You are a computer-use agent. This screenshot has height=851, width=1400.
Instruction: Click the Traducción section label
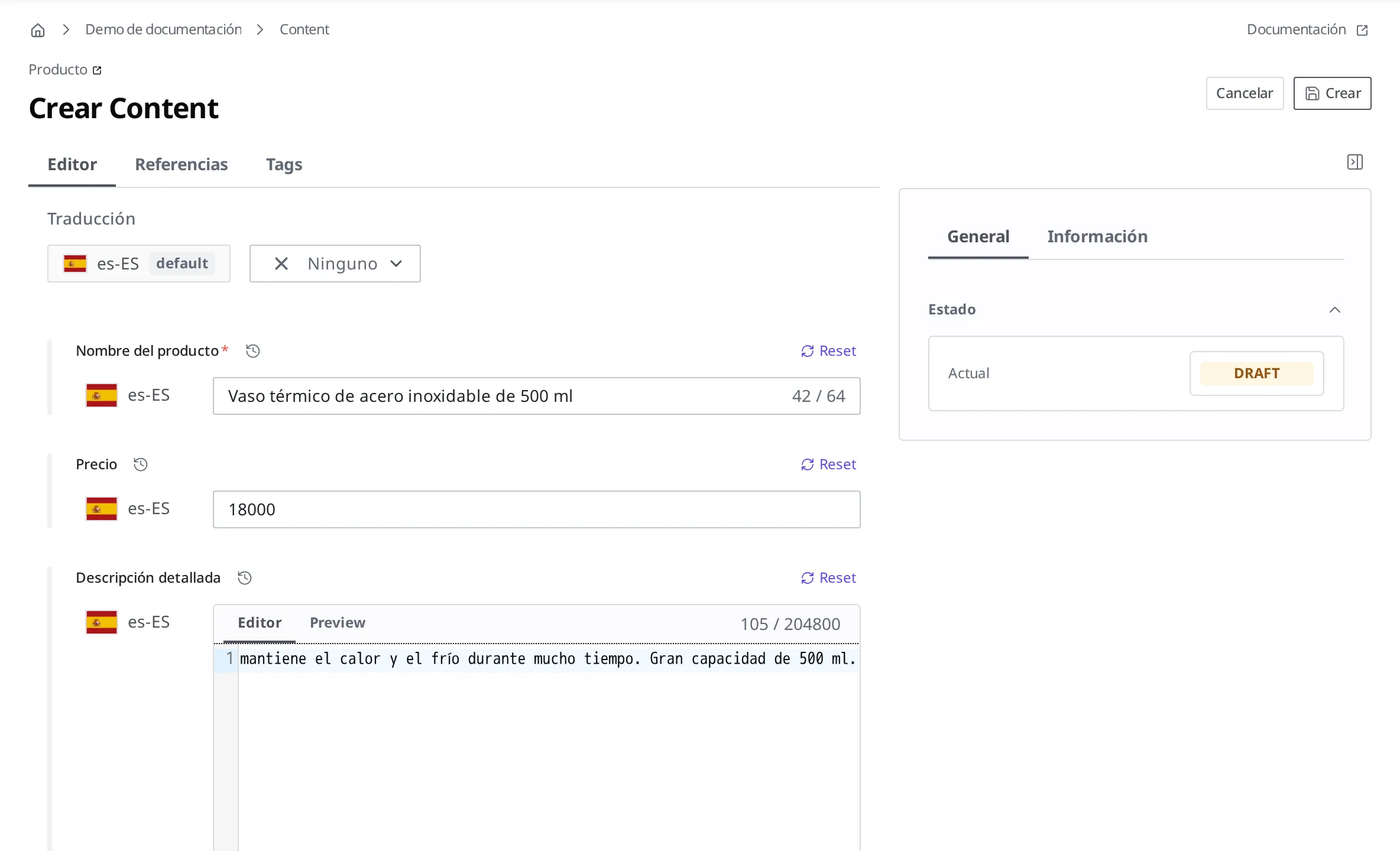[91, 219]
